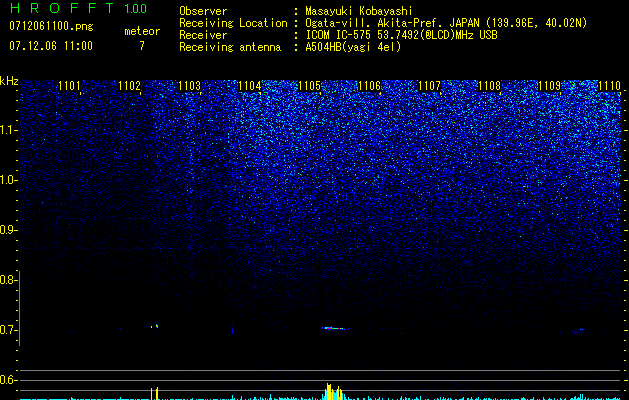Click the faint blue echo near 1109

point(578,331)
